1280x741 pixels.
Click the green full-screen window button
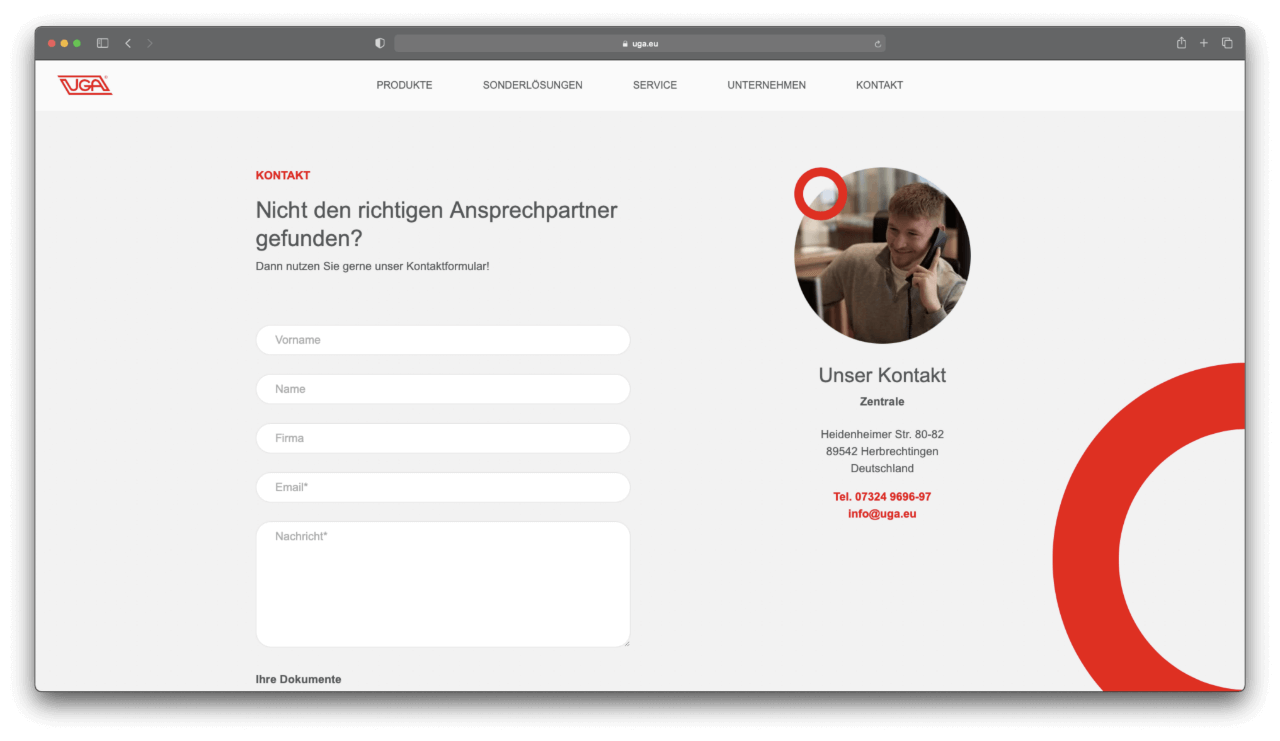(77, 43)
